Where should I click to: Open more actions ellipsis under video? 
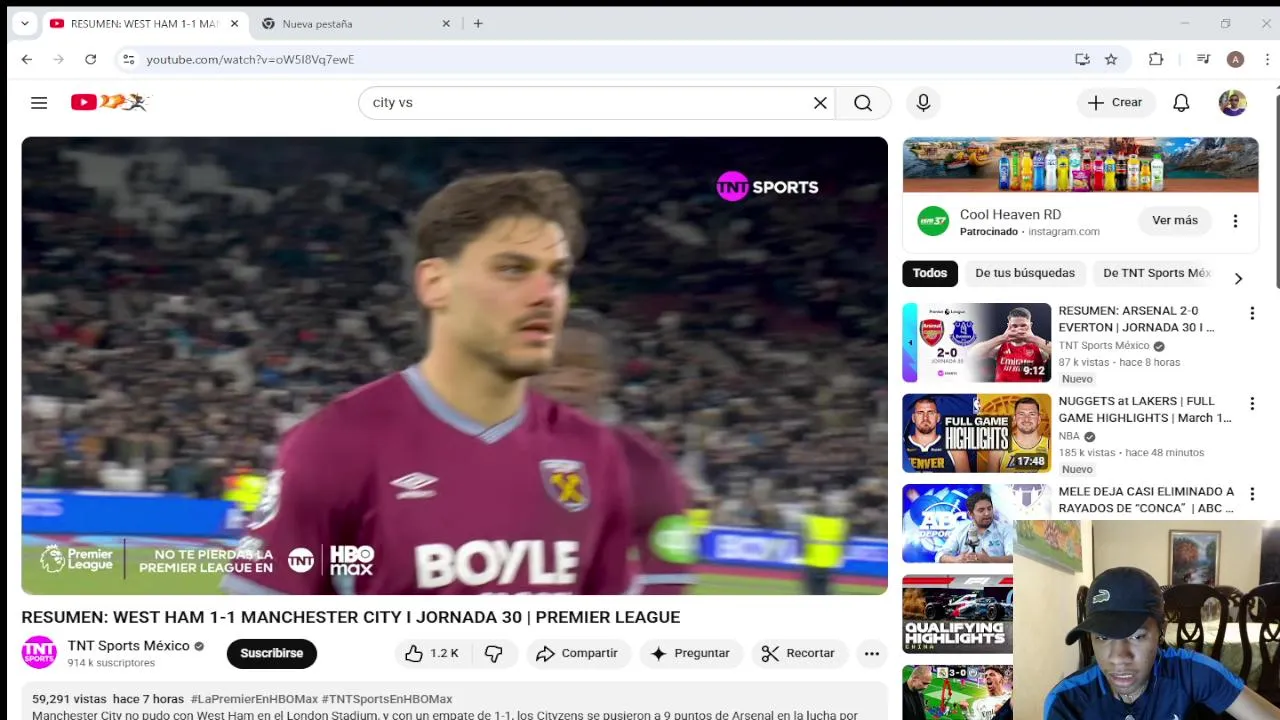pyautogui.click(x=872, y=653)
